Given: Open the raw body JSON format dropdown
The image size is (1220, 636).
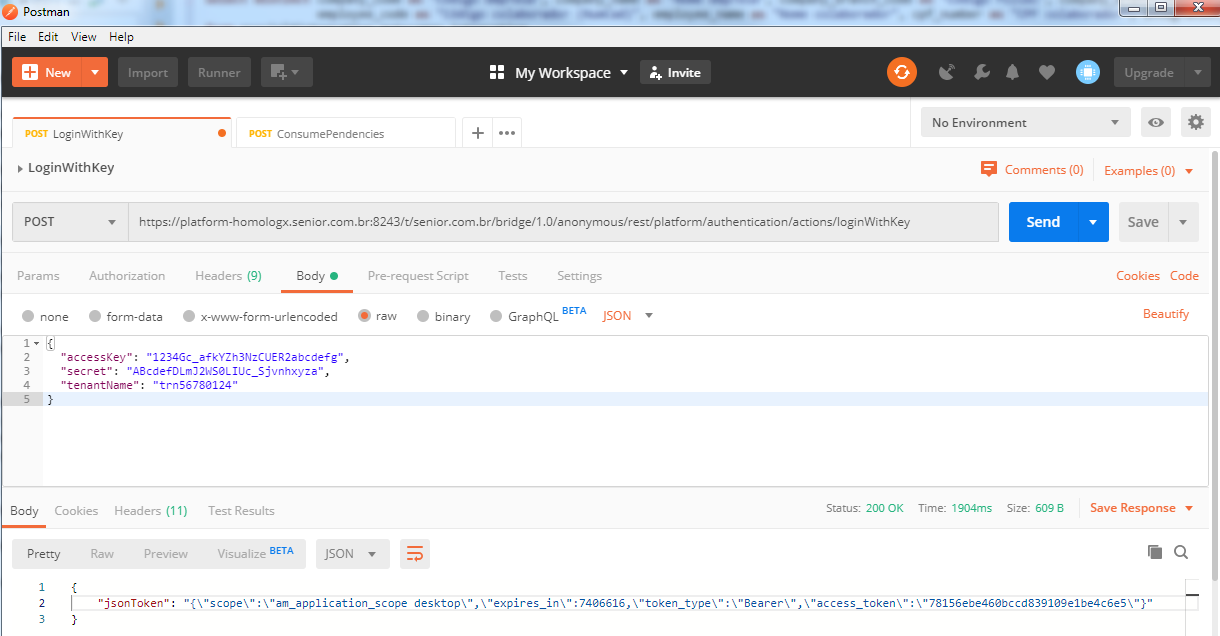Looking at the screenshot, I should coord(628,315).
